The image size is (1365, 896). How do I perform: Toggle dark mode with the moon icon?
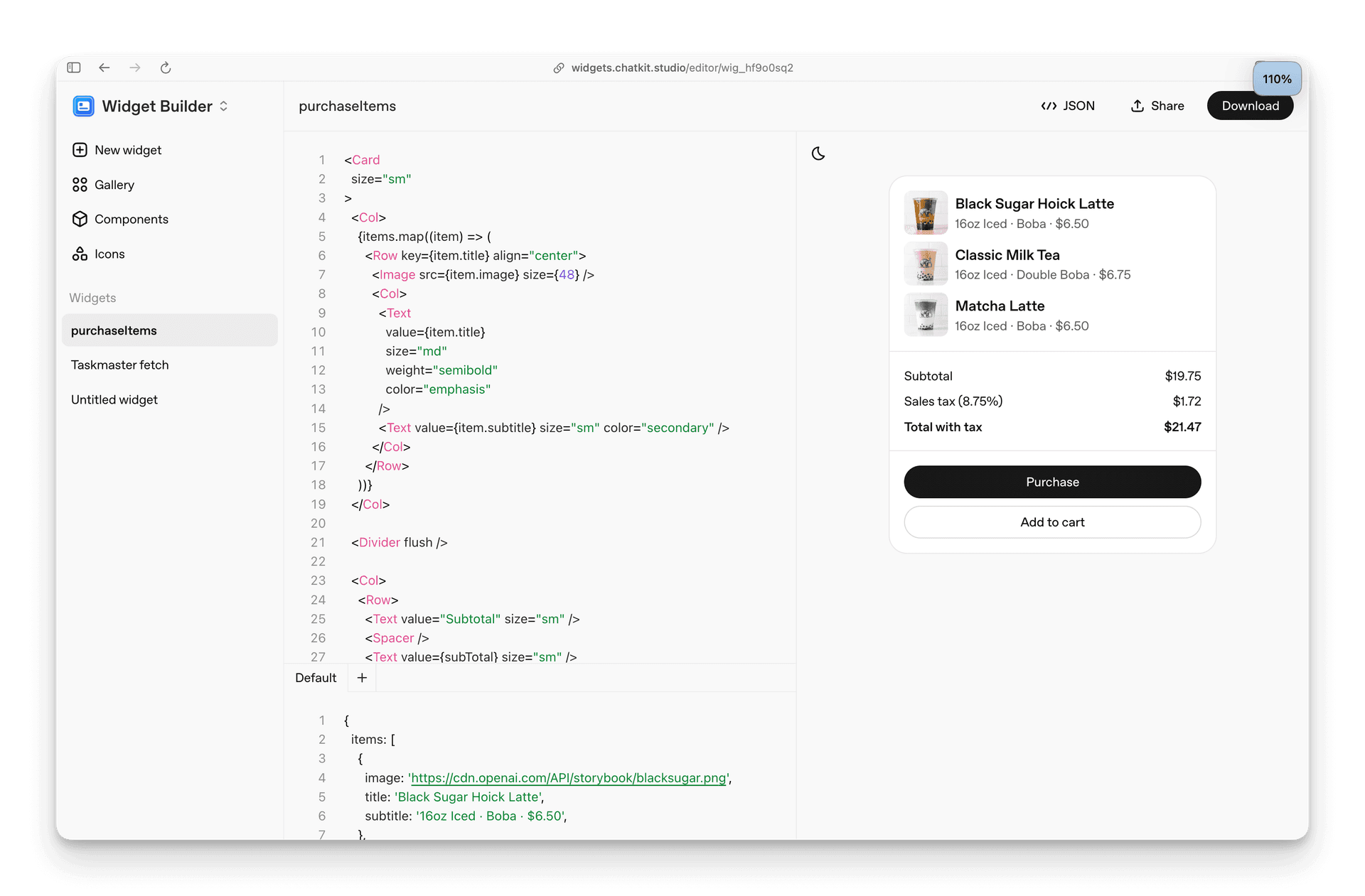pos(818,153)
